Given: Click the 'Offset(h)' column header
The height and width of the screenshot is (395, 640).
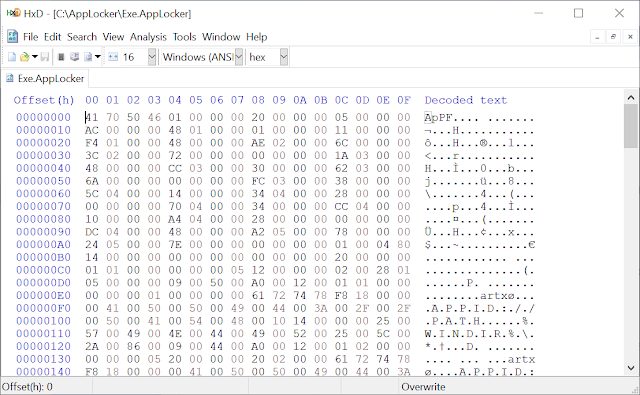Looking at the screenshot, I should pos(44,100).
